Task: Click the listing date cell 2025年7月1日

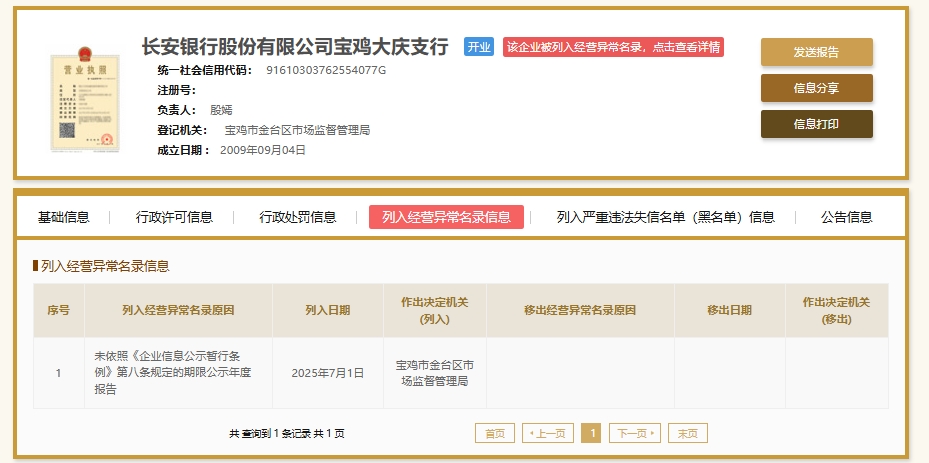Action: click(x=328, y=373)
